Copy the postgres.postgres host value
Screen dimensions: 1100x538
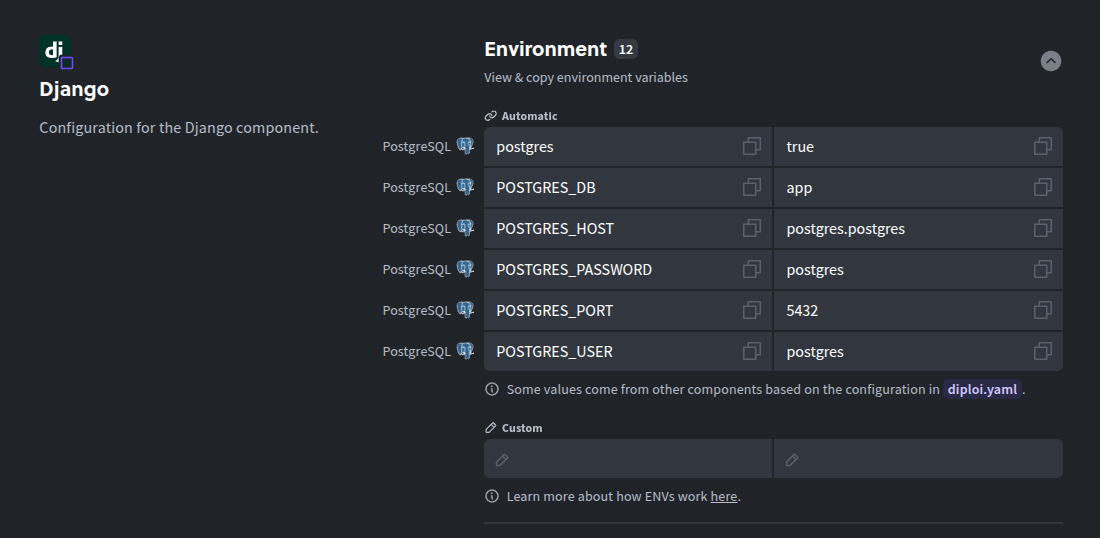(x=1042, y=229)
